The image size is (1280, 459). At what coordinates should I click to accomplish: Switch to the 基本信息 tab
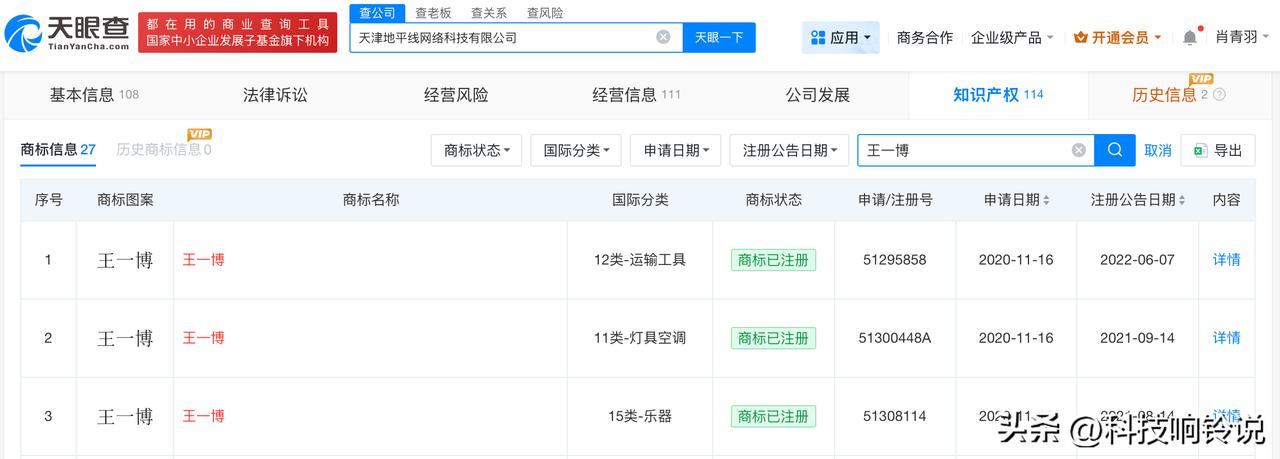pyautogui.click(x=94, y=95)
